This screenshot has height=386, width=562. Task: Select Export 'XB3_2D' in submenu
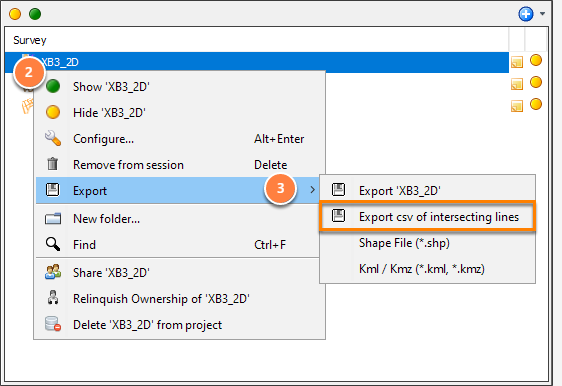coord(427,191)
